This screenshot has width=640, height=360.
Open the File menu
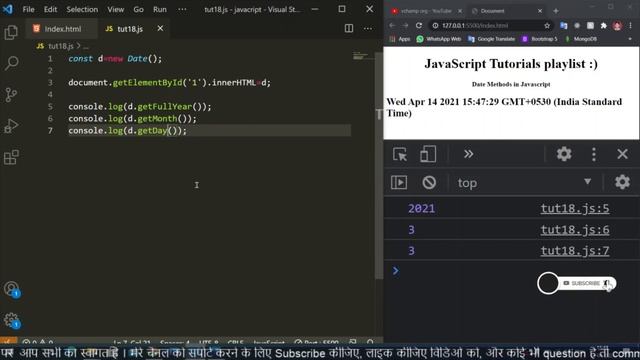pyautogui.click(x=28, y=9)
